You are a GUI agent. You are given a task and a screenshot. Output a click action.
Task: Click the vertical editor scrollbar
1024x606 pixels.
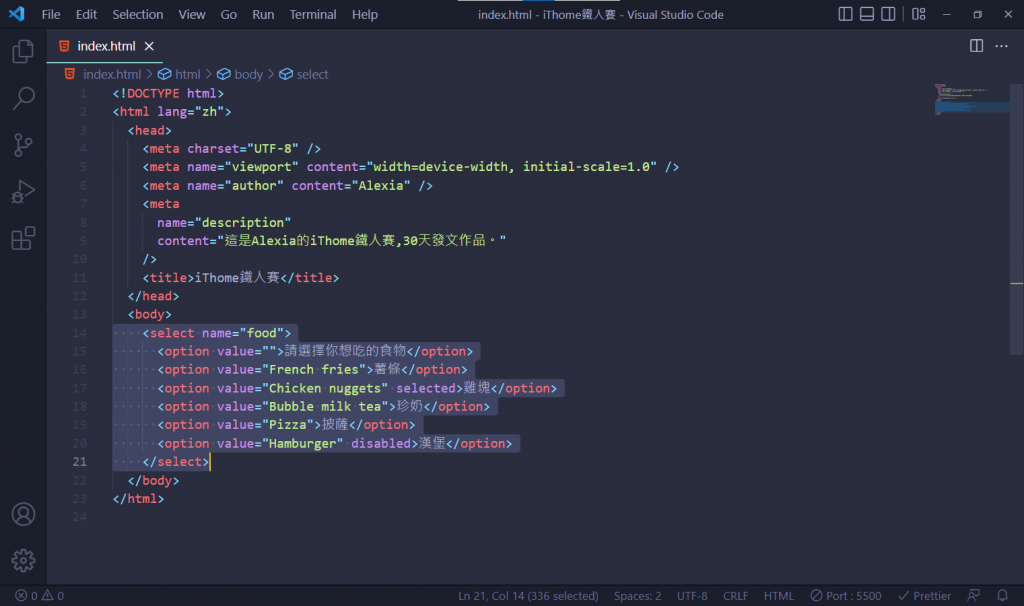1016,219
